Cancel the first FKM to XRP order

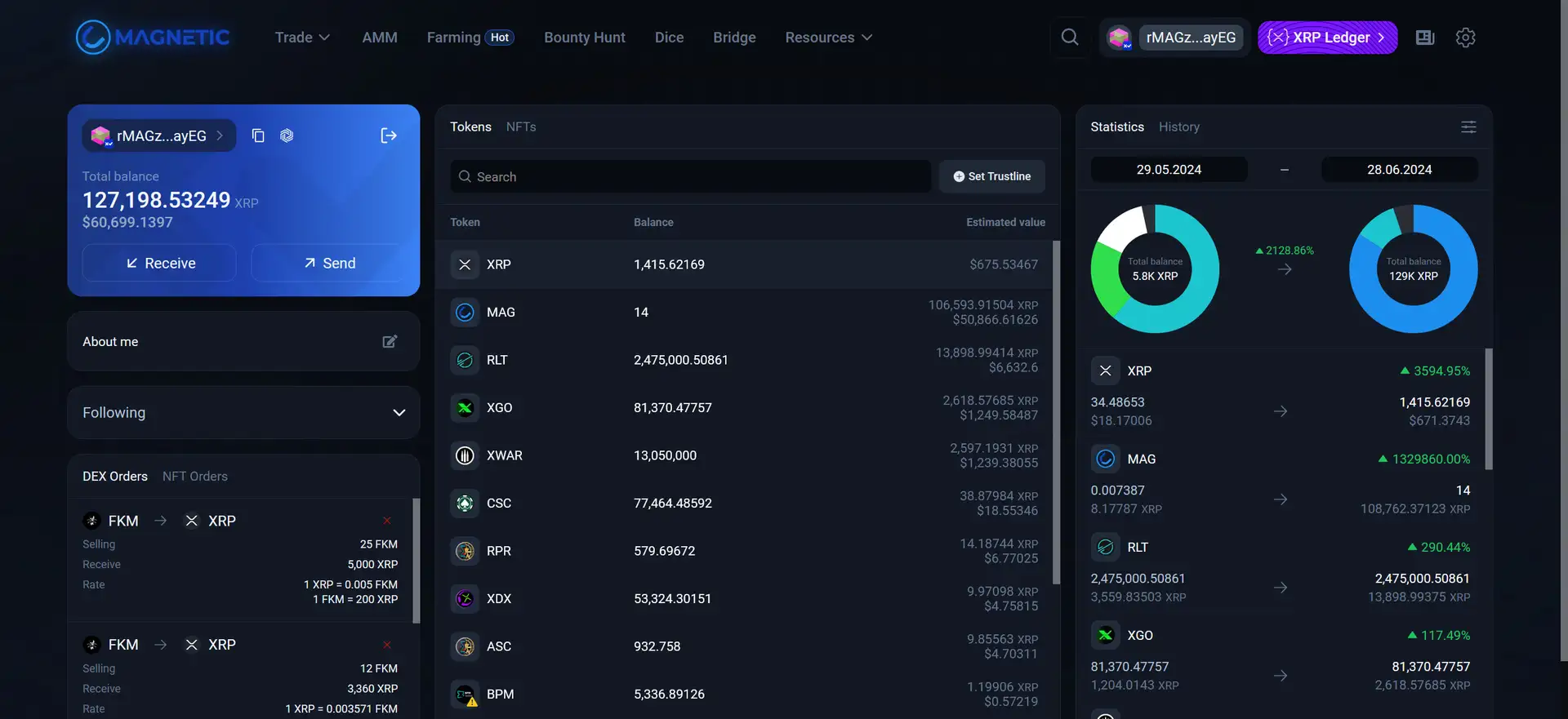click(x=387, y=521)
